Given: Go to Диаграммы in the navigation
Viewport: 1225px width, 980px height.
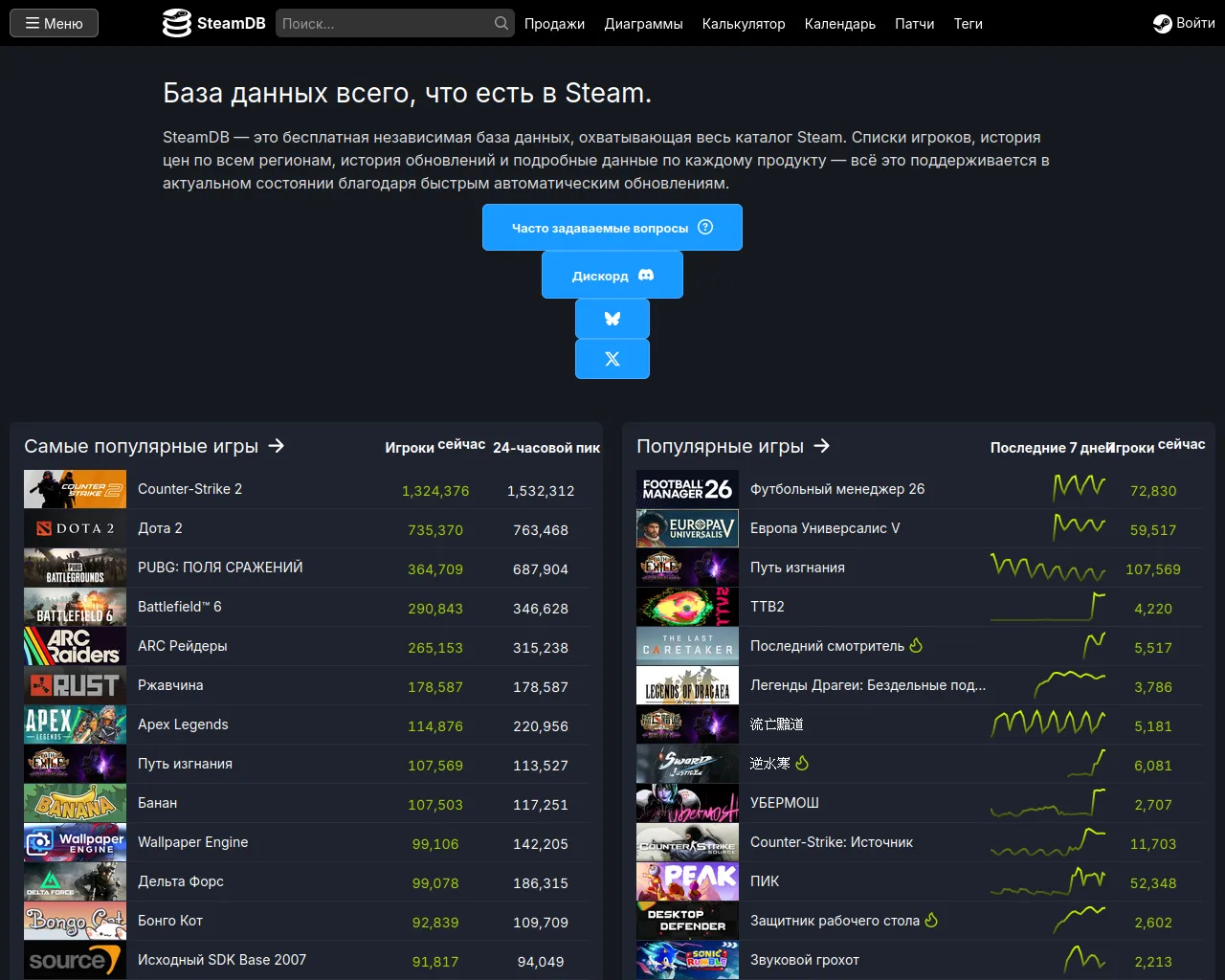Looking at the screenshot, I should 643,23.
